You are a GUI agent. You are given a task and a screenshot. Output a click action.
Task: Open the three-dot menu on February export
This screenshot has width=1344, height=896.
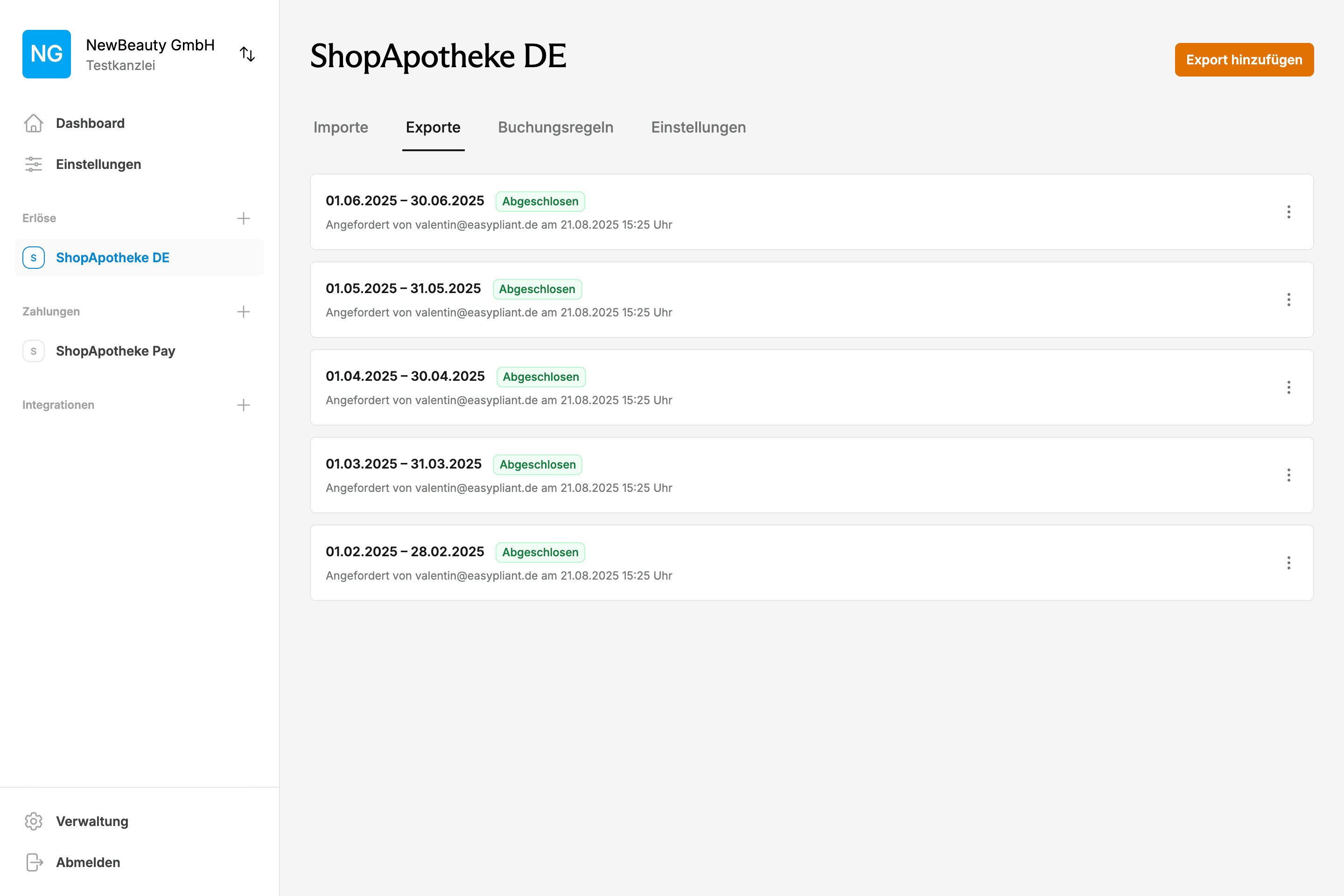pyautogui.click(x=1289, y=563)
